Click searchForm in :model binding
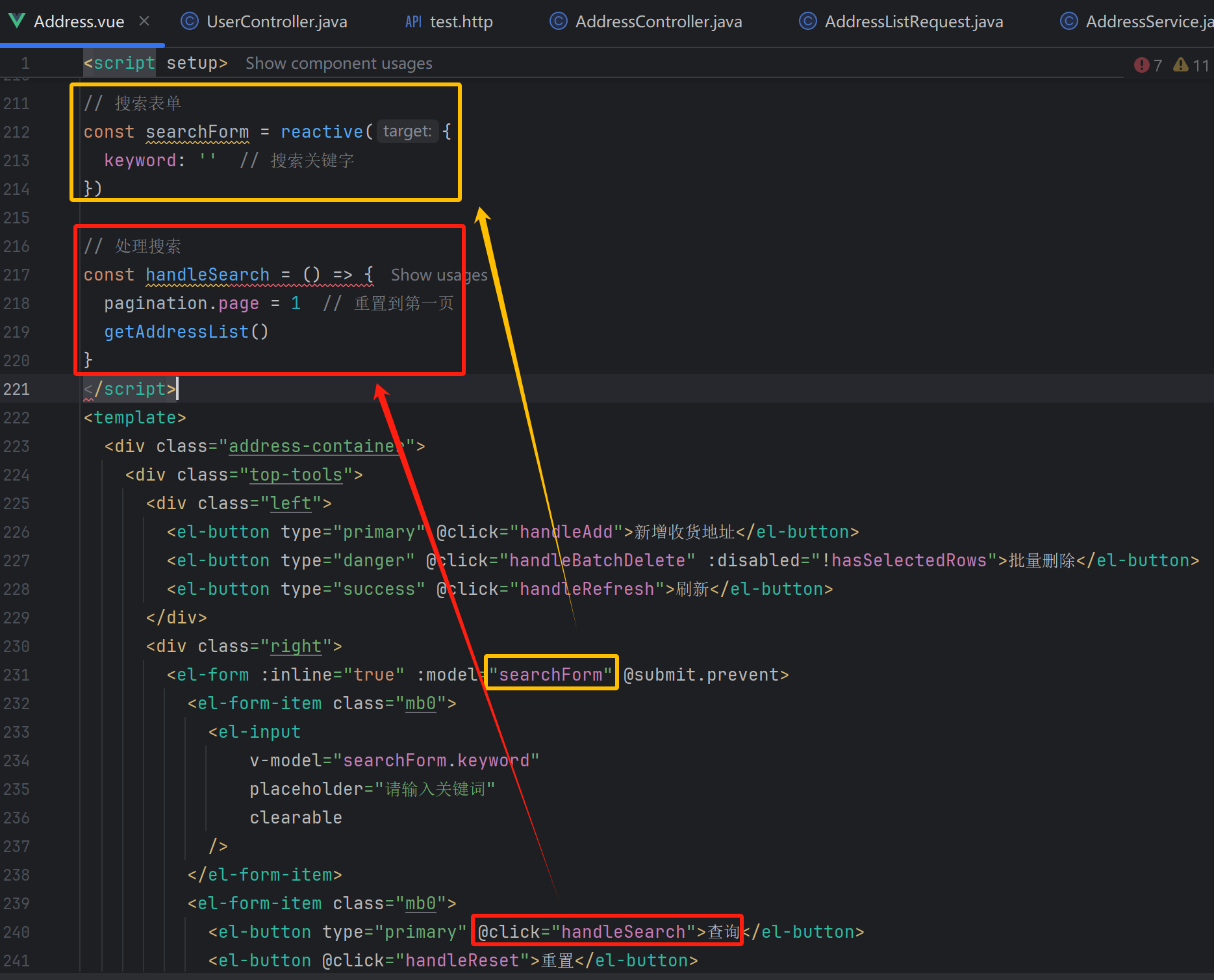The height and width of the screenshot is (980, 1214). pyautogui.click(x=551, y=675)
